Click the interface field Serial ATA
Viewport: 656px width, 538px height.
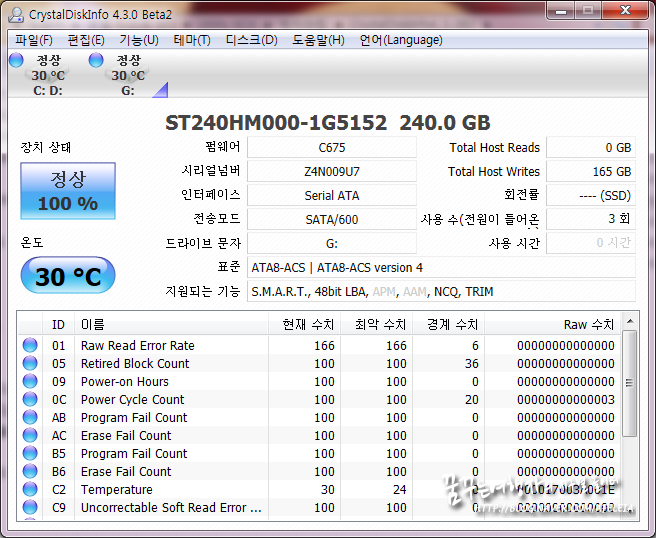pos(332,195)
